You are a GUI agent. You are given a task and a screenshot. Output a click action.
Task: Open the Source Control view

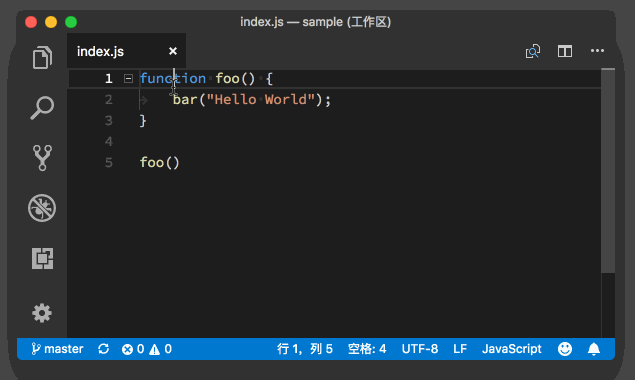click(x=42, y=158)
